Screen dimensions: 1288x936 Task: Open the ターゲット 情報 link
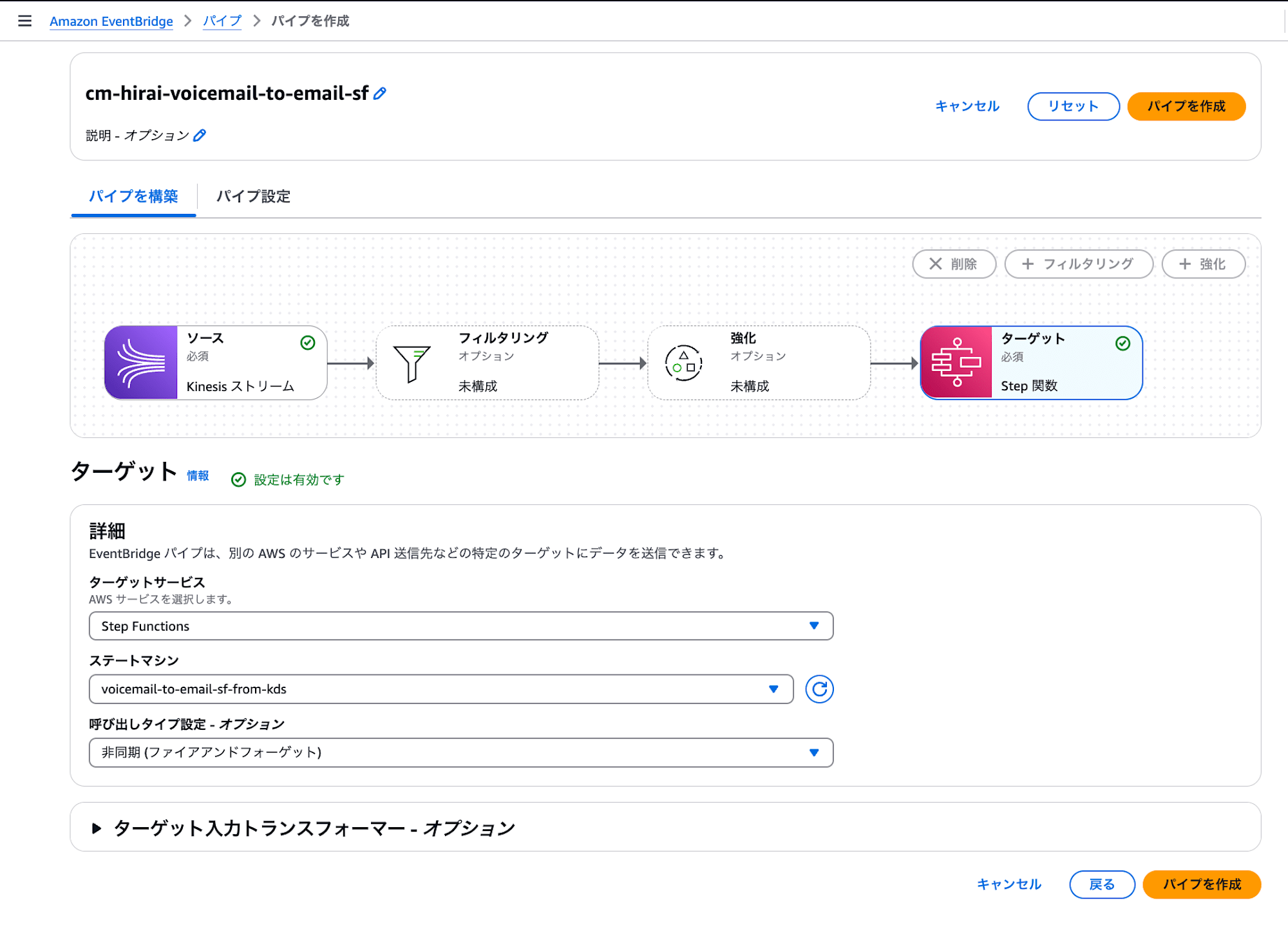point(198,475)
